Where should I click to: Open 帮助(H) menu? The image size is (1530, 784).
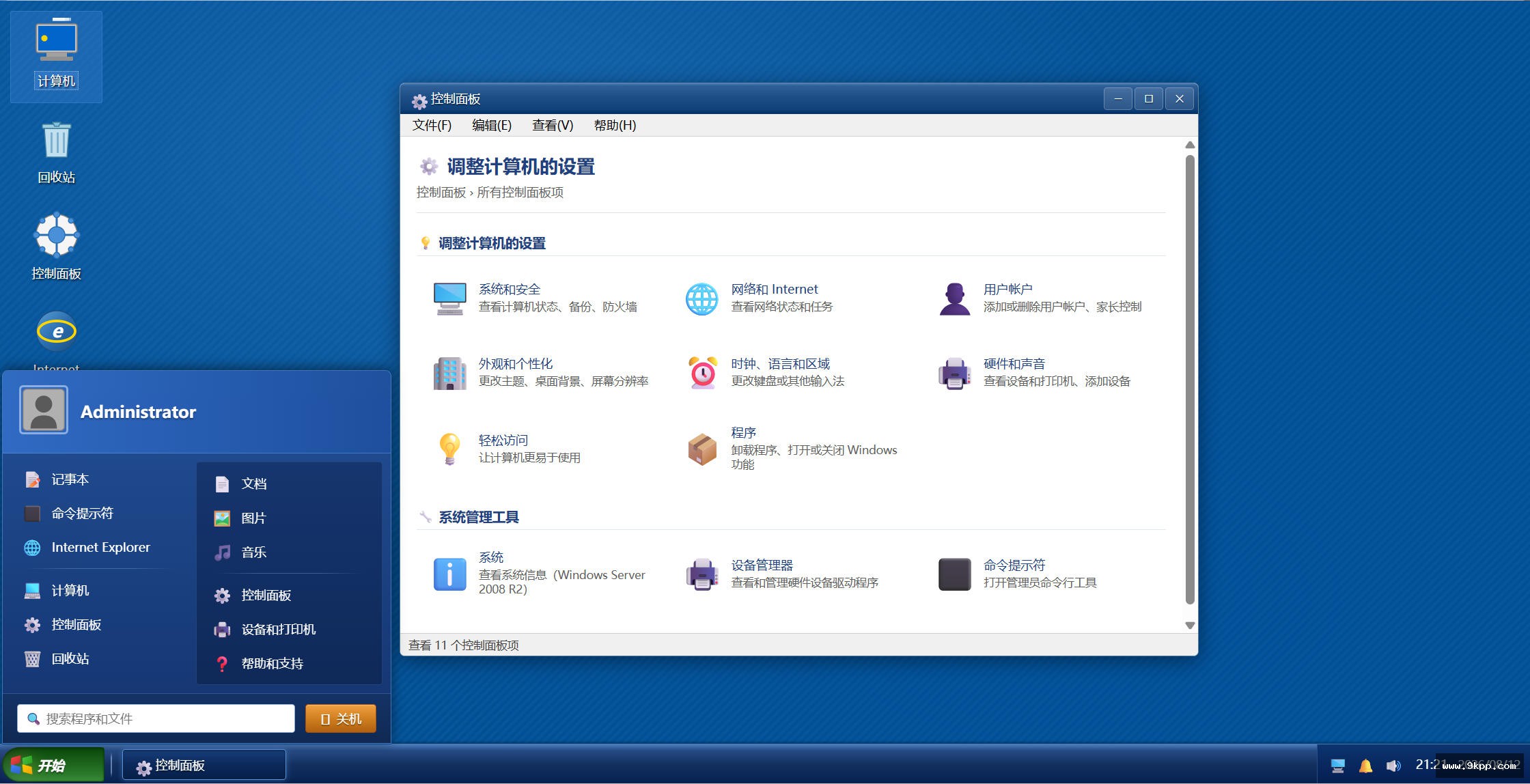(615, 125)
